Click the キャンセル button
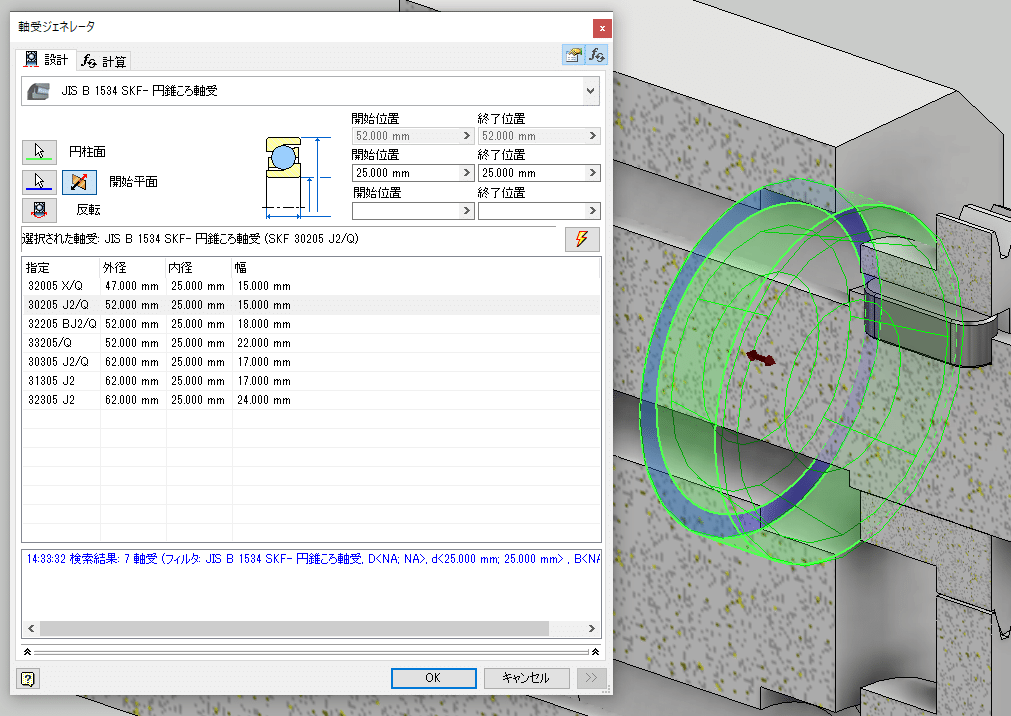 (x=526, y=678)
